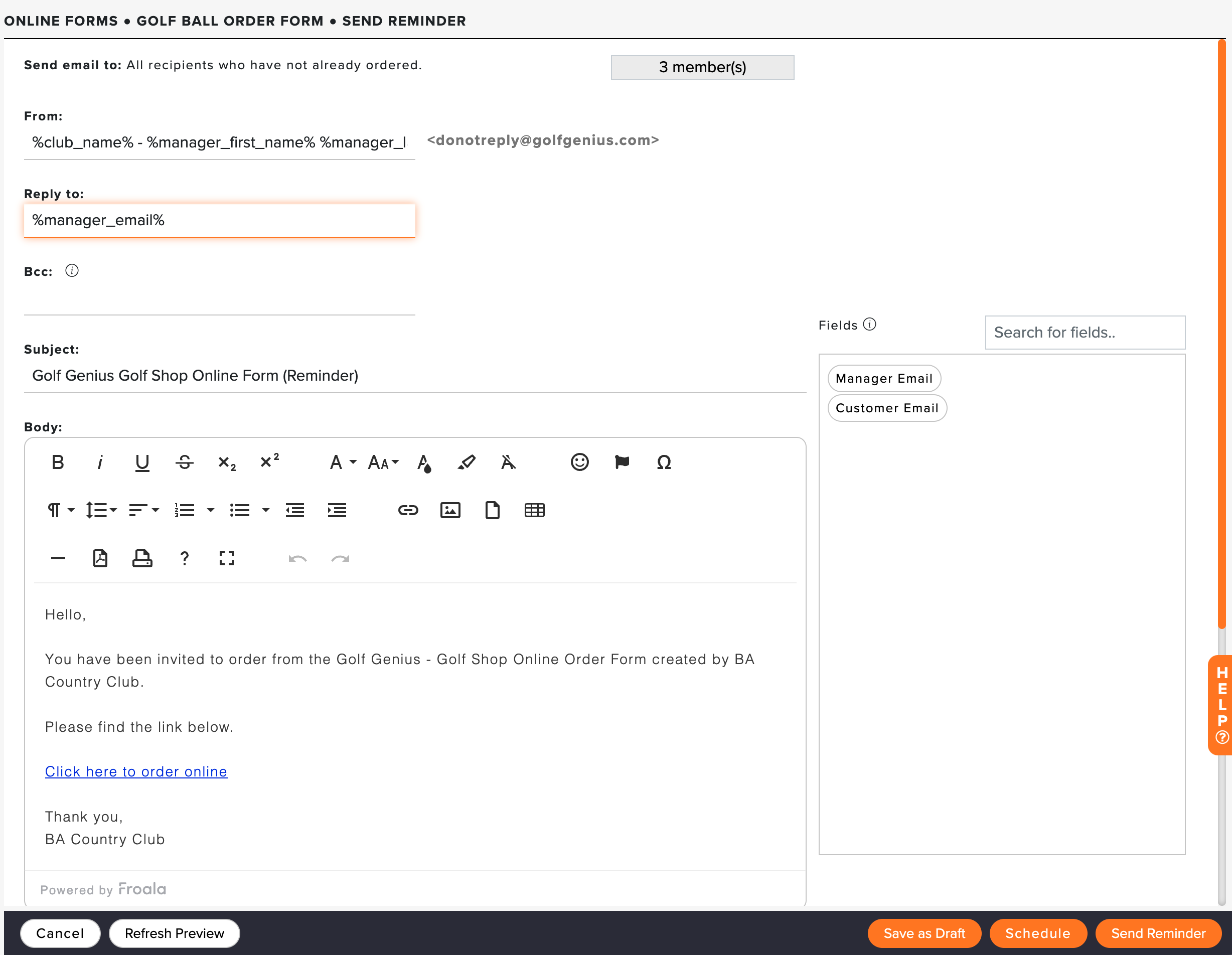Open the Font Family dropdown
Image resolution: width=1232 pixels, height=955 pixels.
[x=343, y=462]
